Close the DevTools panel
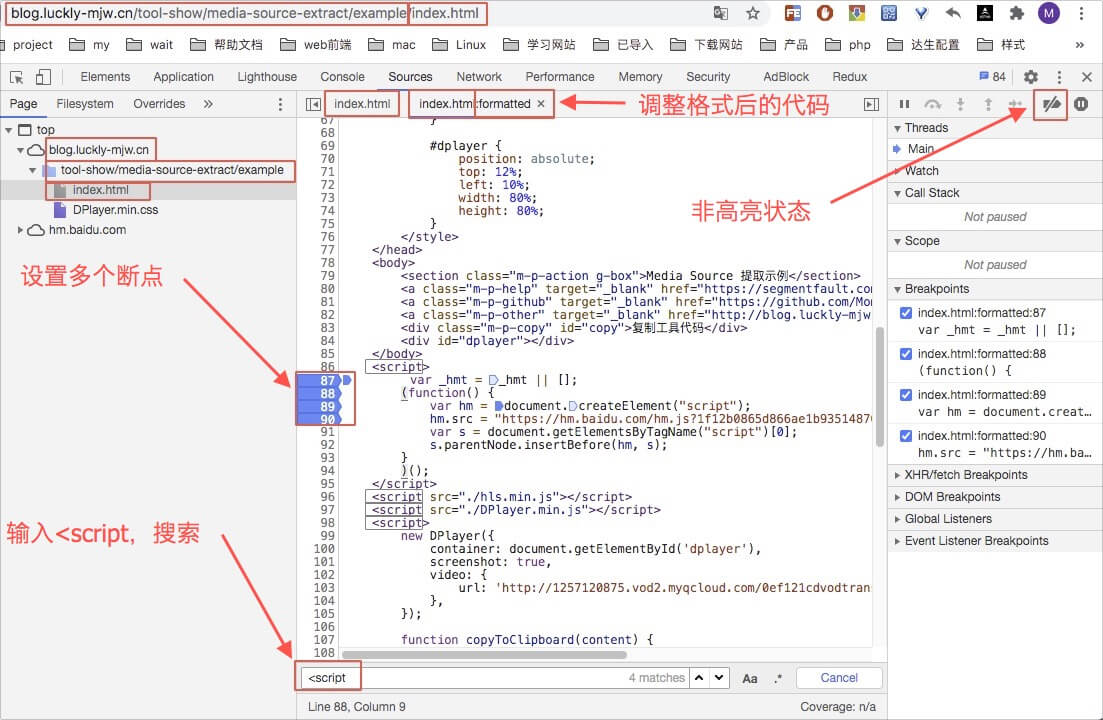The width and height of the screenshot is (1103, 720). coord(1087,77)
